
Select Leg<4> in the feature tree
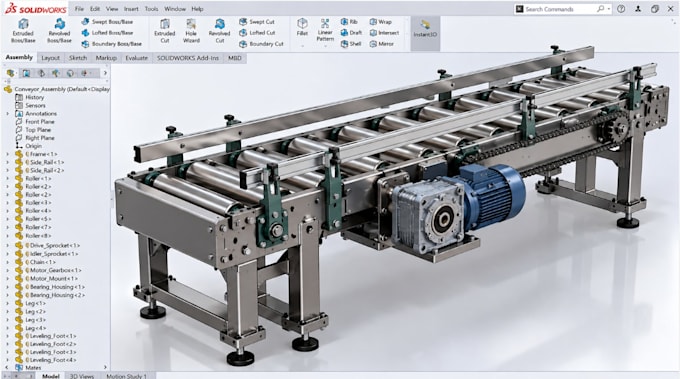click(31, 328)
